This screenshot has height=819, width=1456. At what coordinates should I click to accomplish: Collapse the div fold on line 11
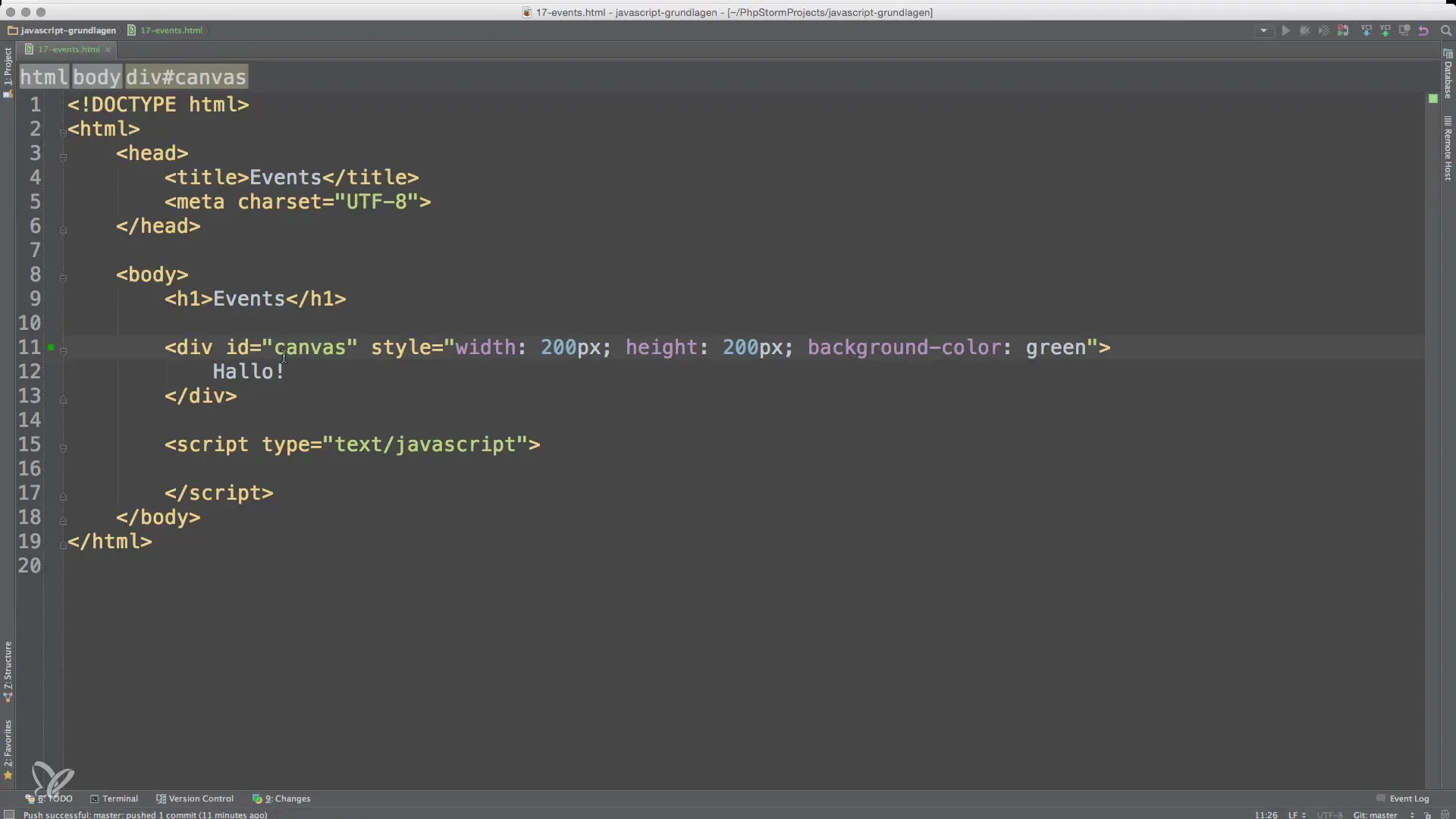click(63, 351)
